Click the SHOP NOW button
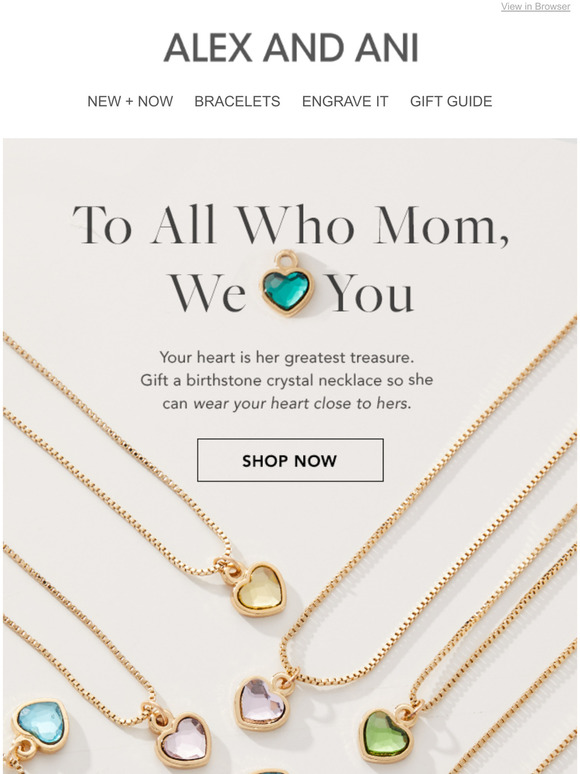The height and width of the screenshot is (774, 580). click(x=290, y=460)
